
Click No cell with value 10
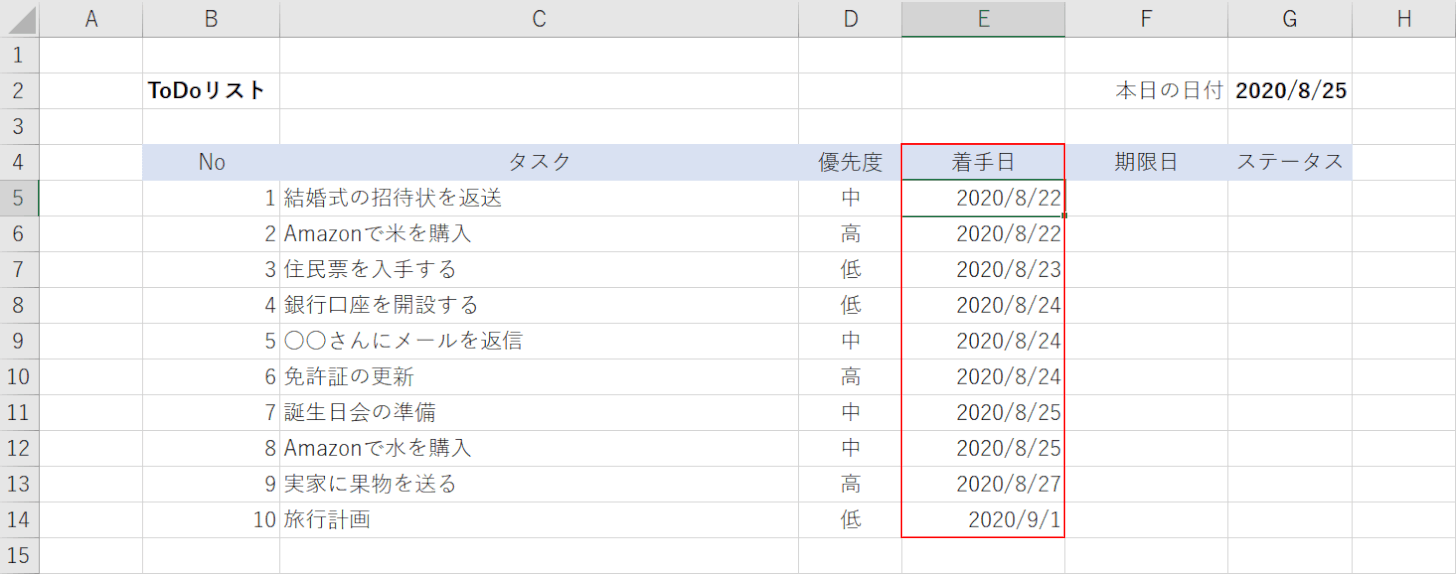pos(211,520)
